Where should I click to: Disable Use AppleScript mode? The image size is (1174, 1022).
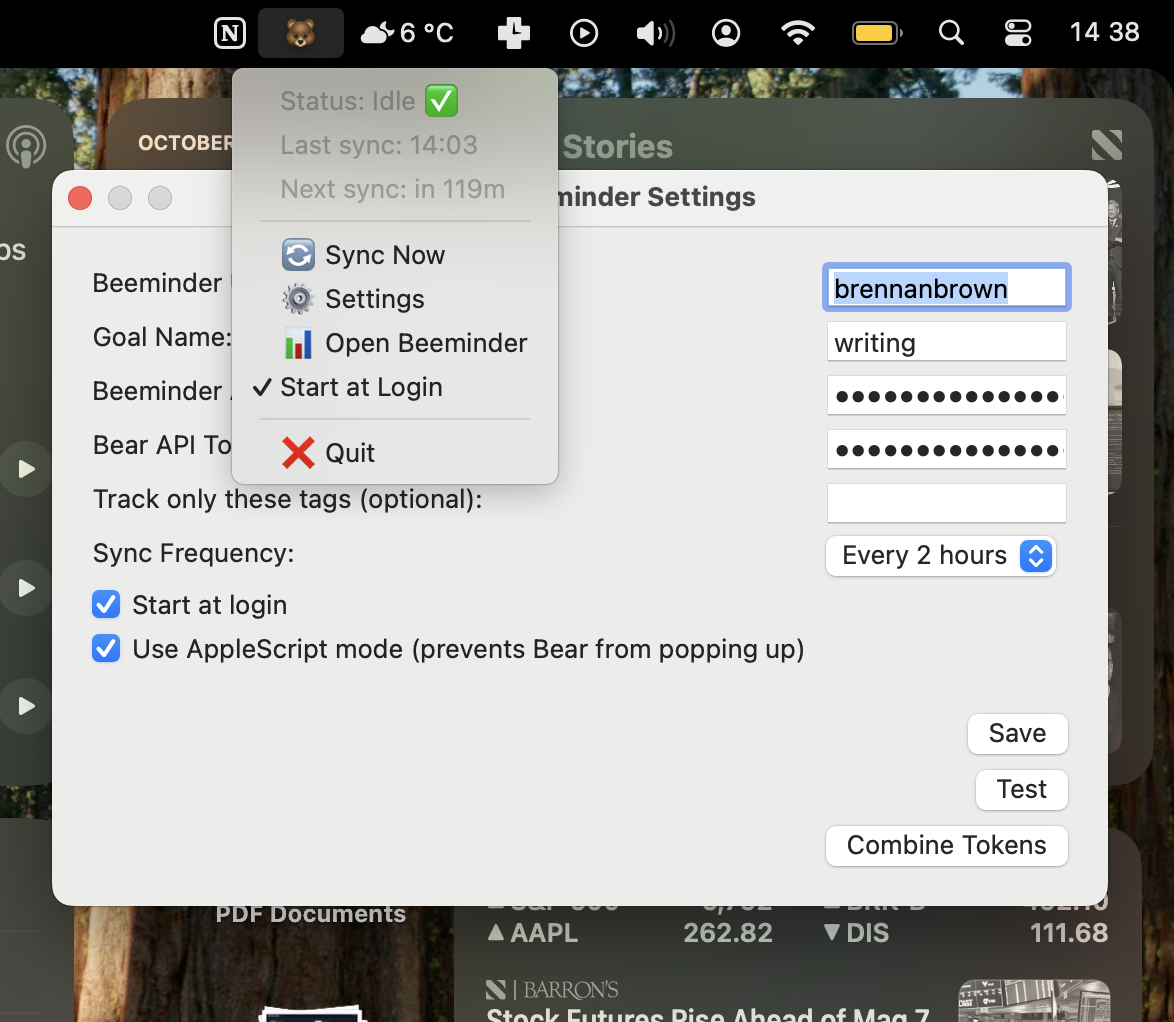tap(105, 649)
